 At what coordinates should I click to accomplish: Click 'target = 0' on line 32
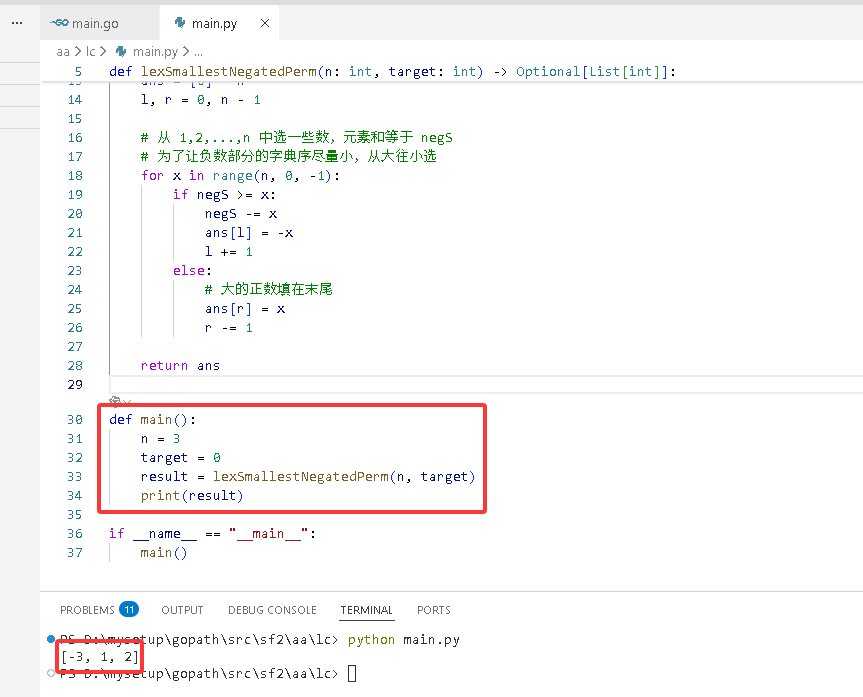coord(181,458)
